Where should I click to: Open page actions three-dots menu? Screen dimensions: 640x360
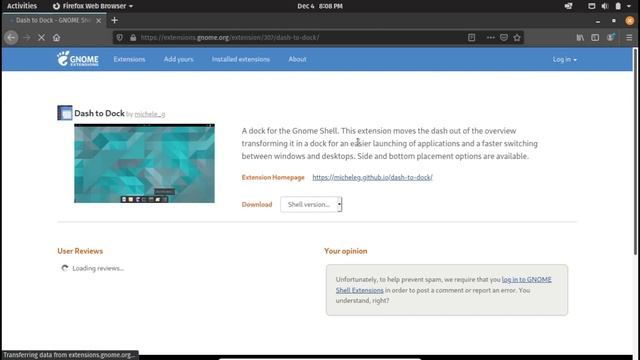tap(491, 38)
